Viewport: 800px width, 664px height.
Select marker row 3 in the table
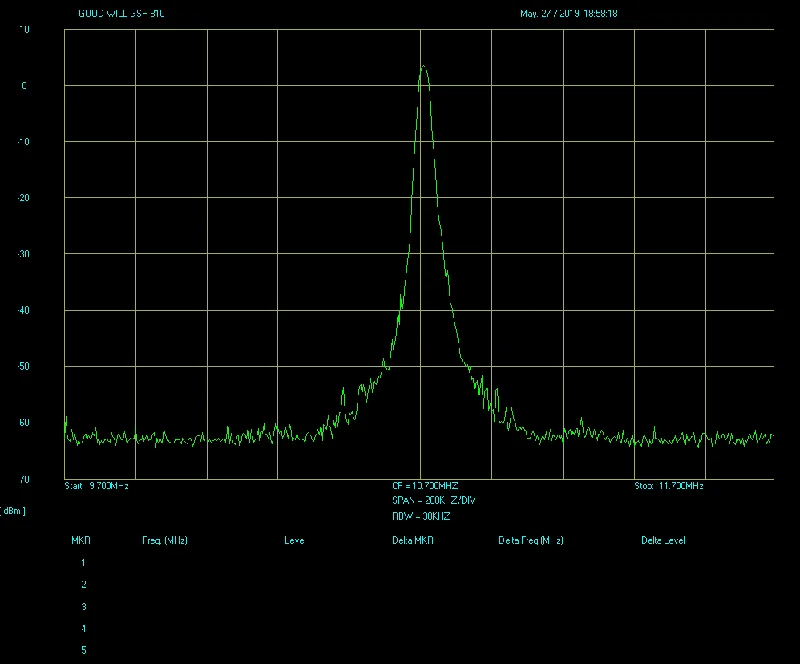pyautogui.click(x=84, y=607)
